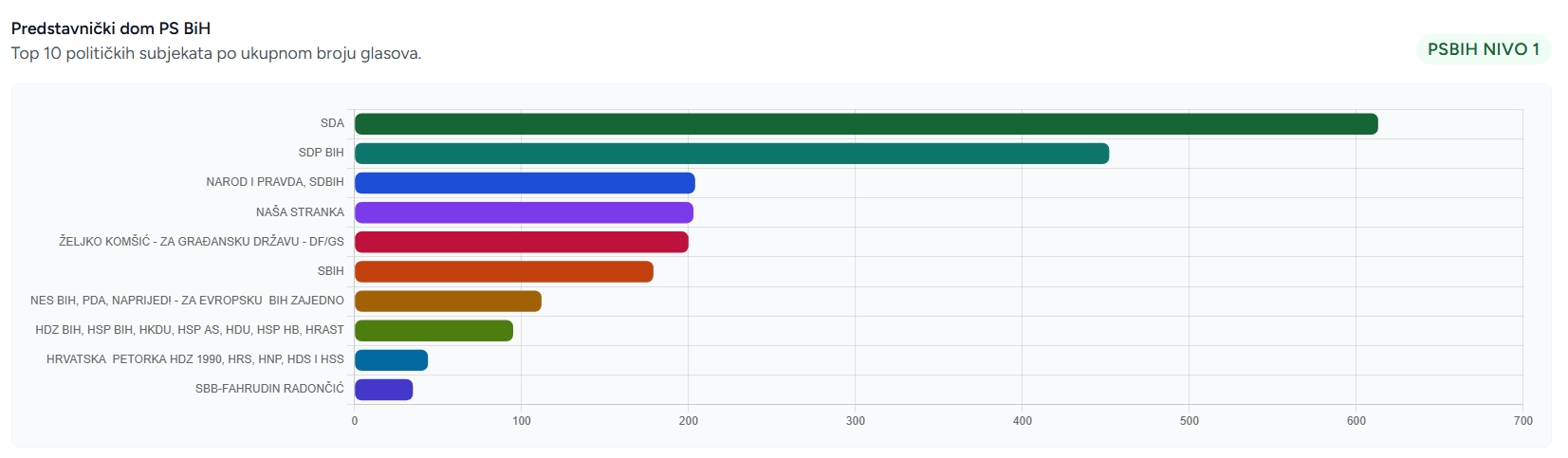This screenshot has width=1568, height=458.
Task: Click the x-axis tick '0'
Action: click(355, 421)
